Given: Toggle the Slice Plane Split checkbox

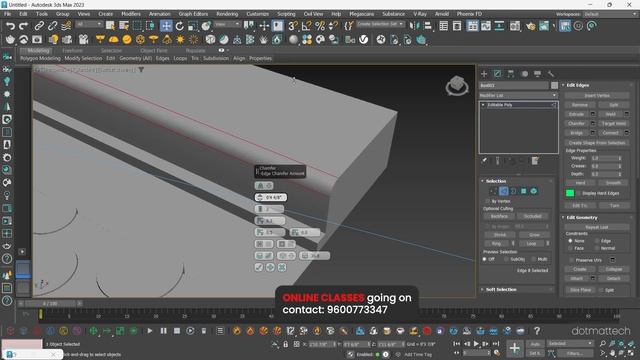Looking at the screenshot, I should [x=601, y=290].
